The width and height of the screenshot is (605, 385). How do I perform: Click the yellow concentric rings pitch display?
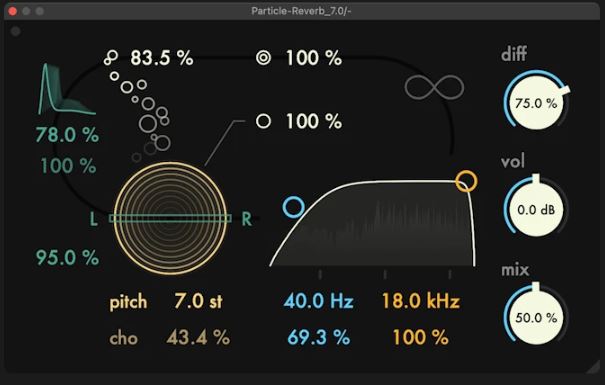170,218
